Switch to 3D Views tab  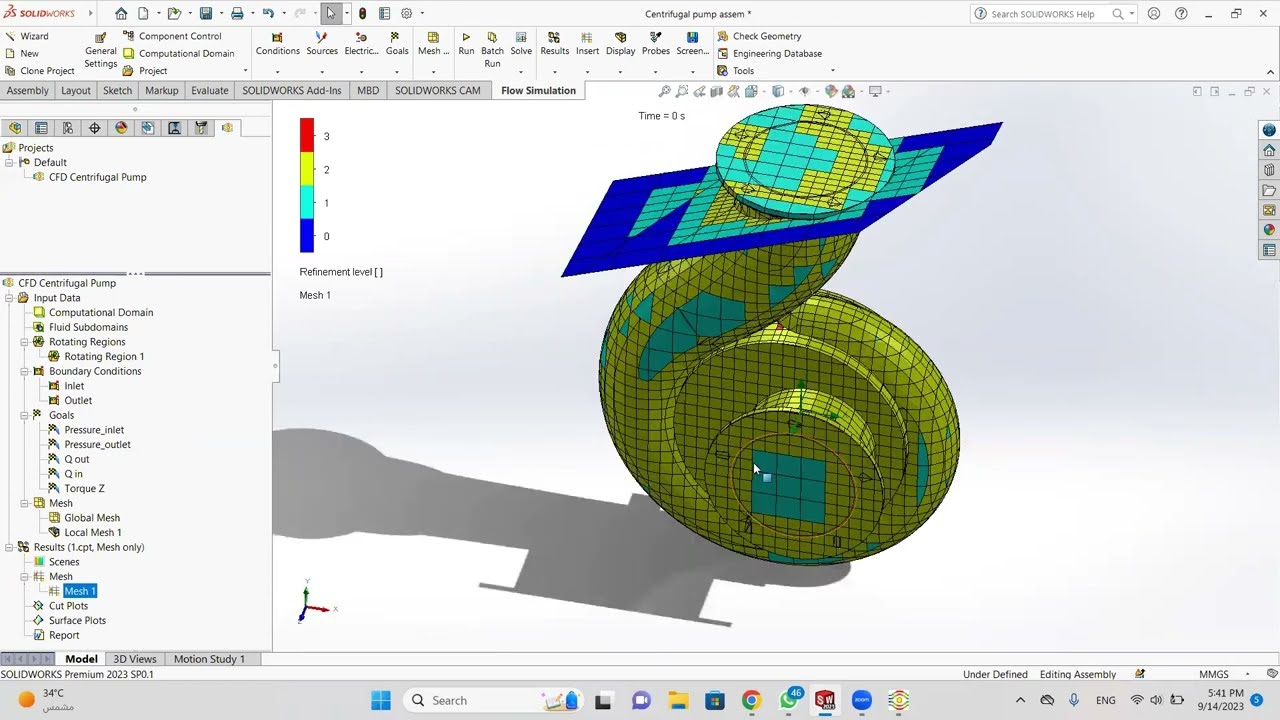tap(135, 659)
